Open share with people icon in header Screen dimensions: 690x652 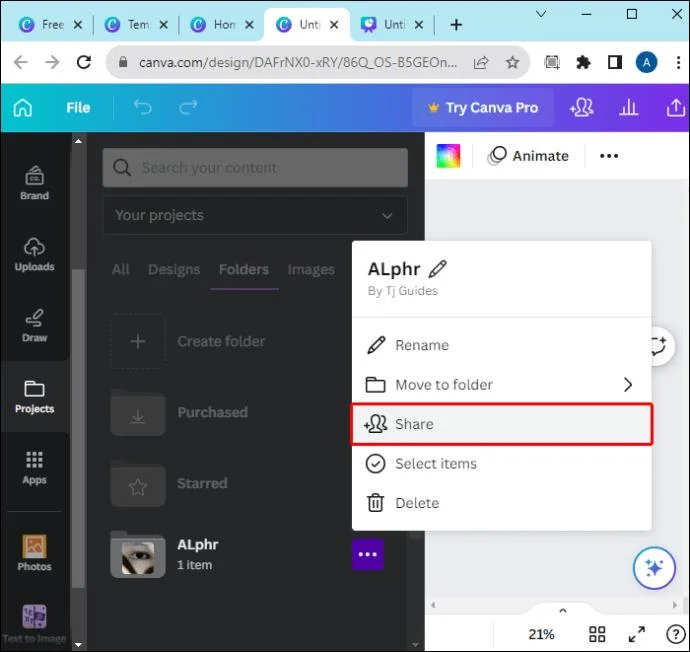[582, 108]
